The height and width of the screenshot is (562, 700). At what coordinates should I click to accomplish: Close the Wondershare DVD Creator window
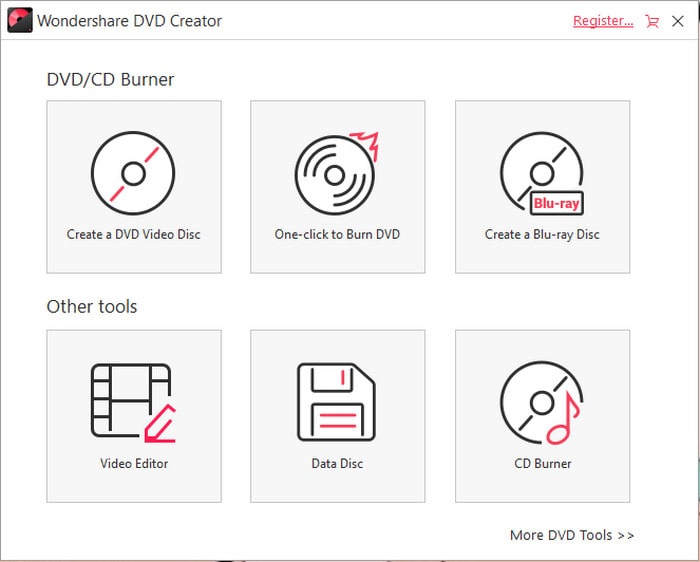pyautogui.click(x=678, y=20)
